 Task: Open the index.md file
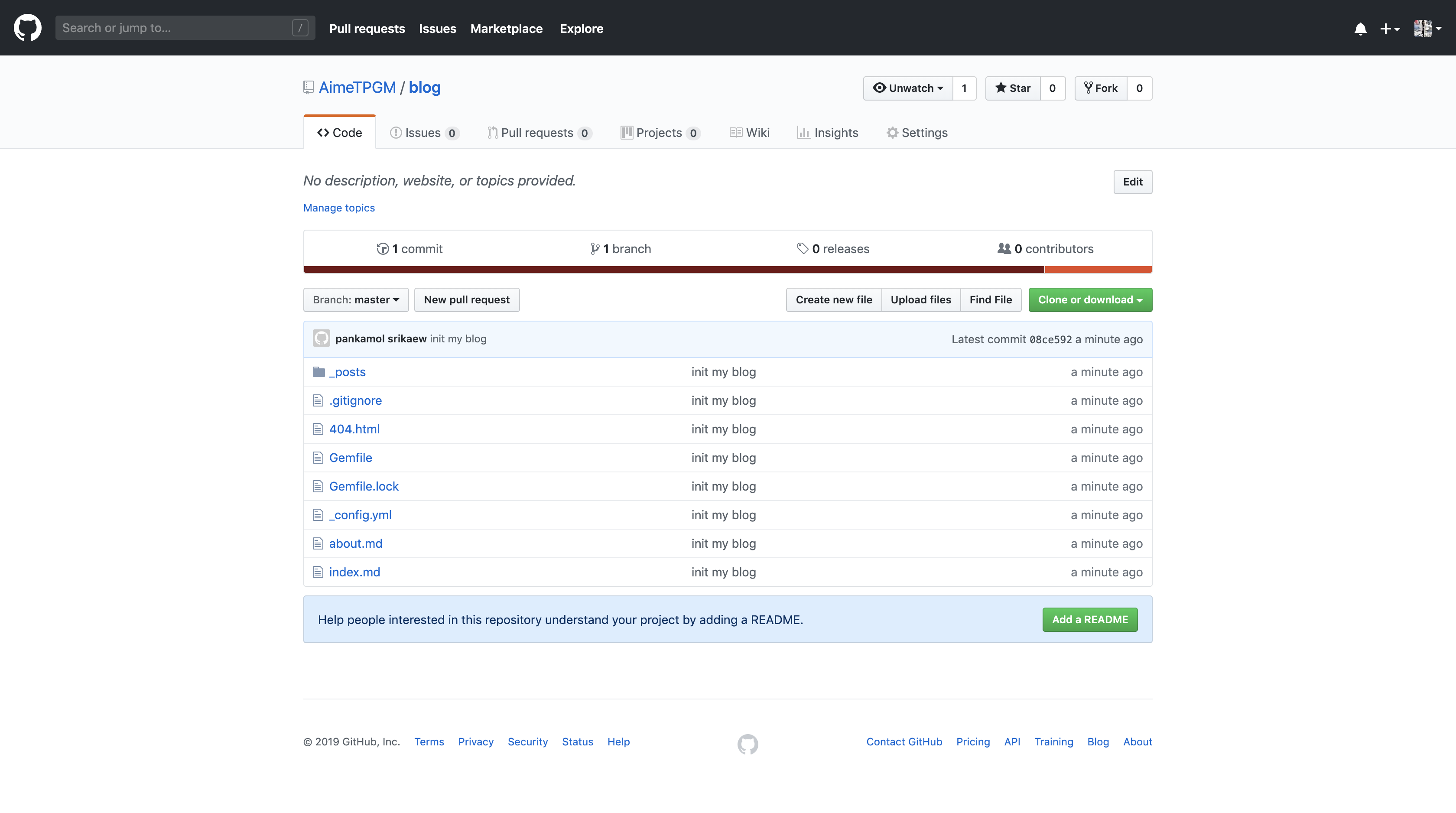coord(354,572)
